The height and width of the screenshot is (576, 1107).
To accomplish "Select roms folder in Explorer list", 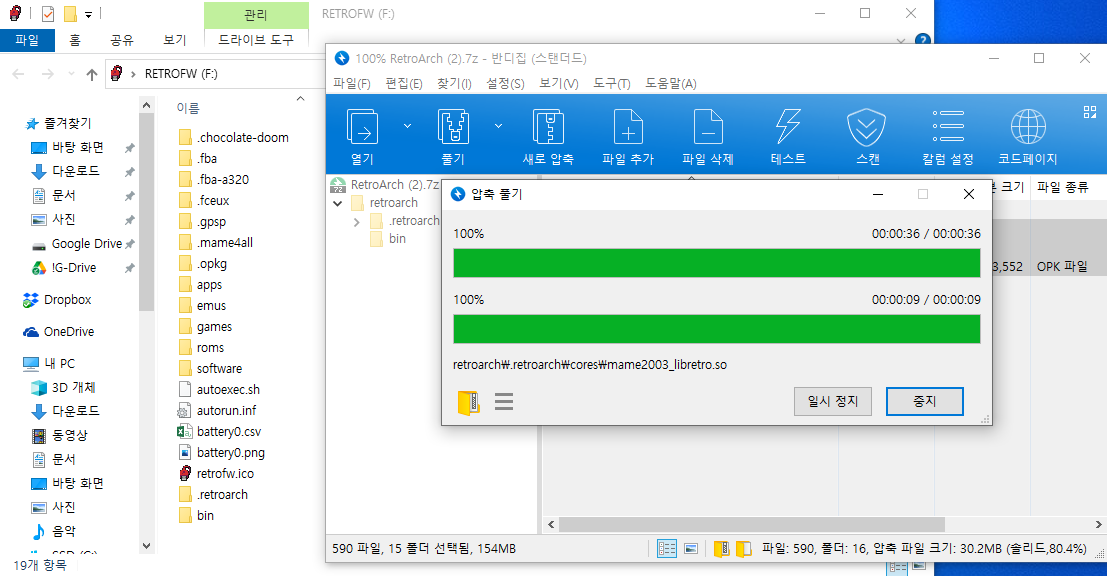I will click(x=201, y=348).
